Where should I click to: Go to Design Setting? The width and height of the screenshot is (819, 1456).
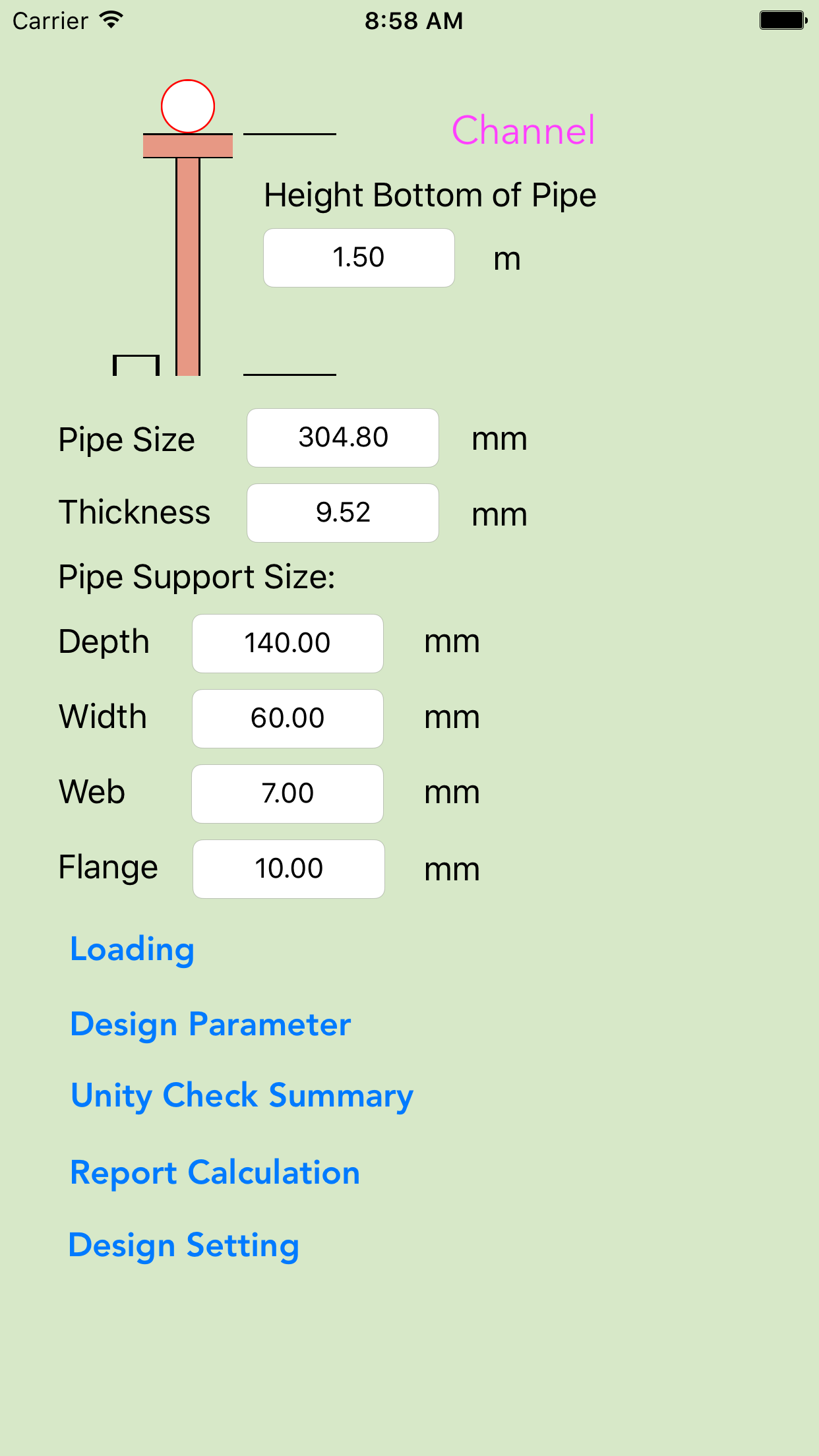(x=184, y=1245)
